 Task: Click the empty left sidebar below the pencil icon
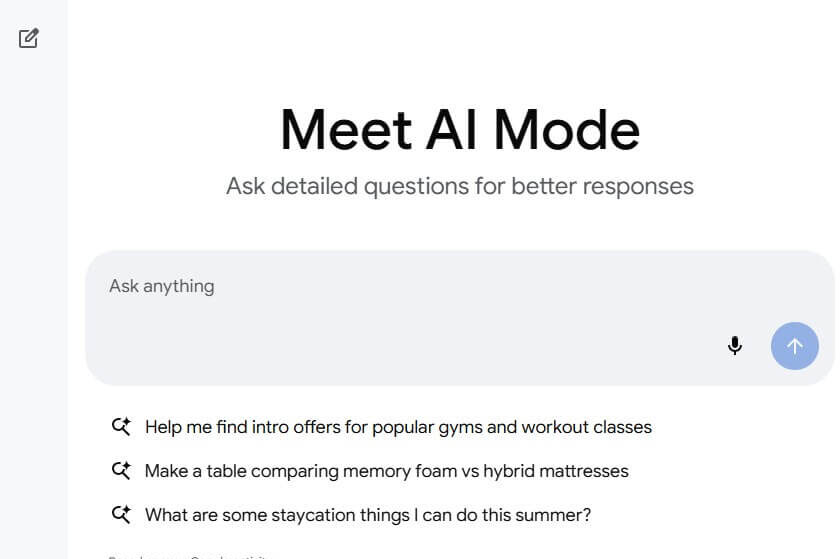click(33, 300)
